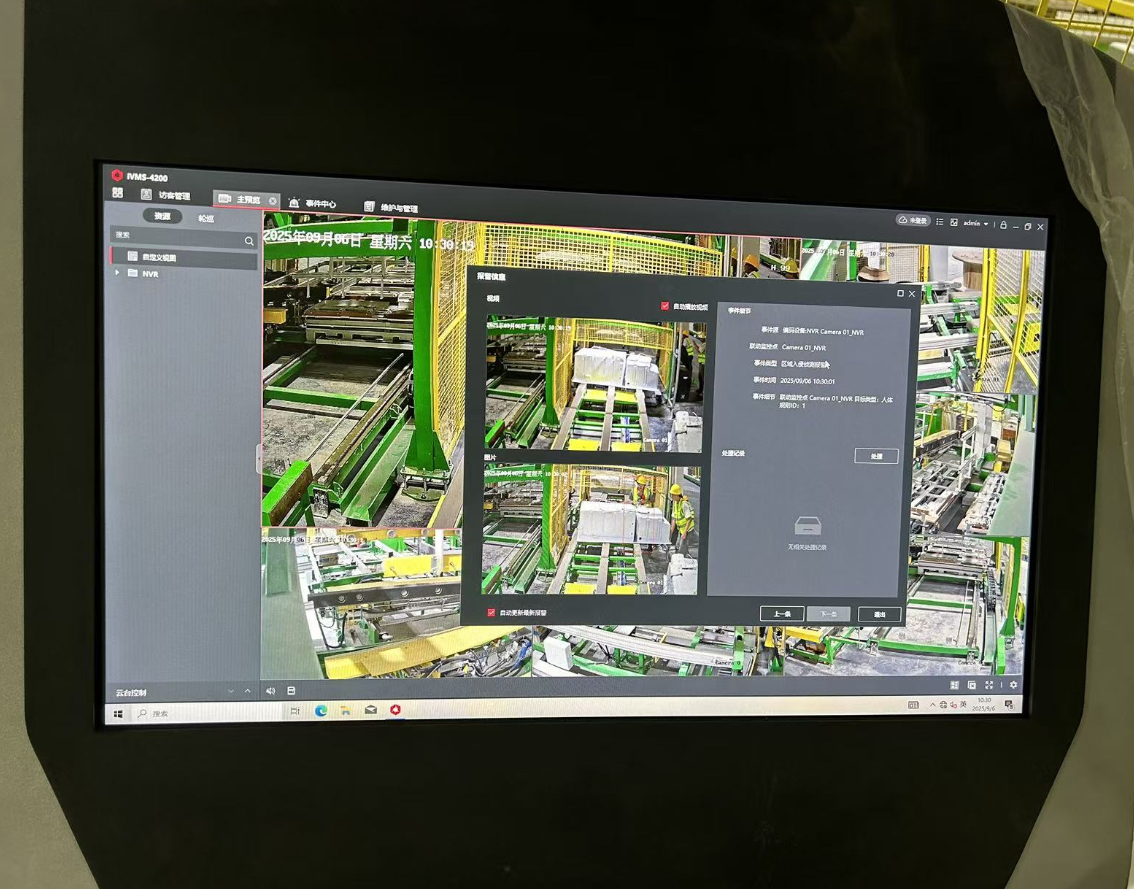Uncheck the 自动播放视频 checkbox
This screenshot has width=1134, height=889.
point(665,307)
